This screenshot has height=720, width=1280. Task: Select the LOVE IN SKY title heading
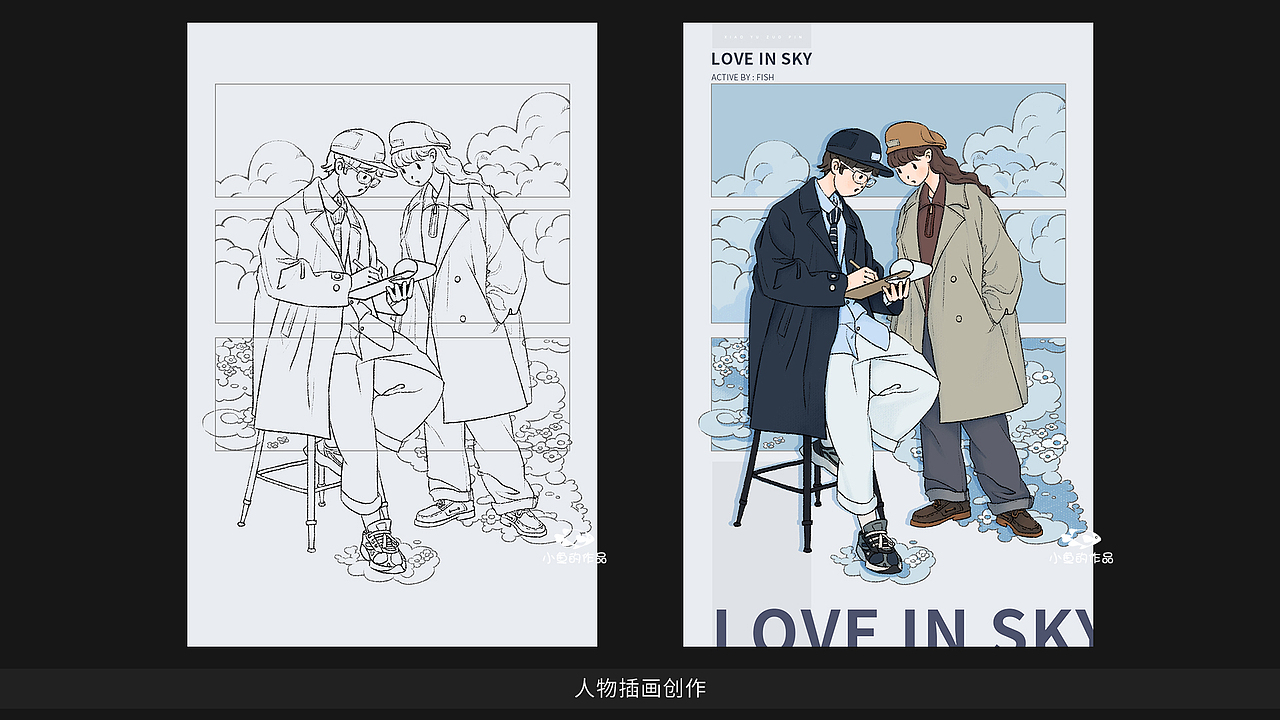coord(762,59)
